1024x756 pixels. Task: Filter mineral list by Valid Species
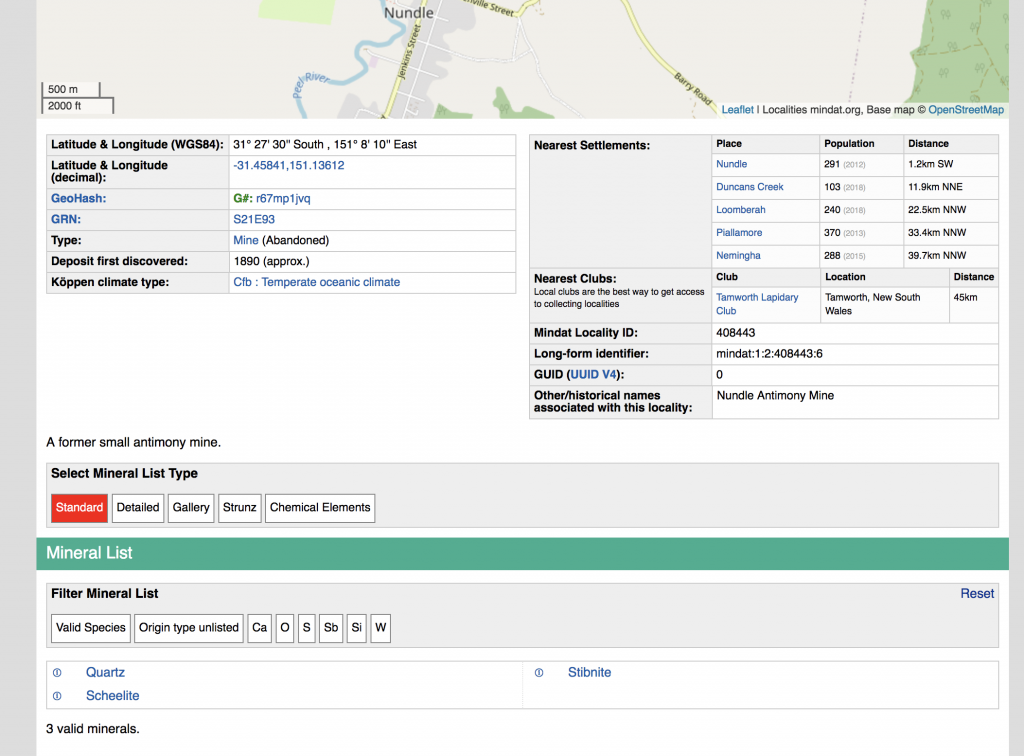click(91, 628)
